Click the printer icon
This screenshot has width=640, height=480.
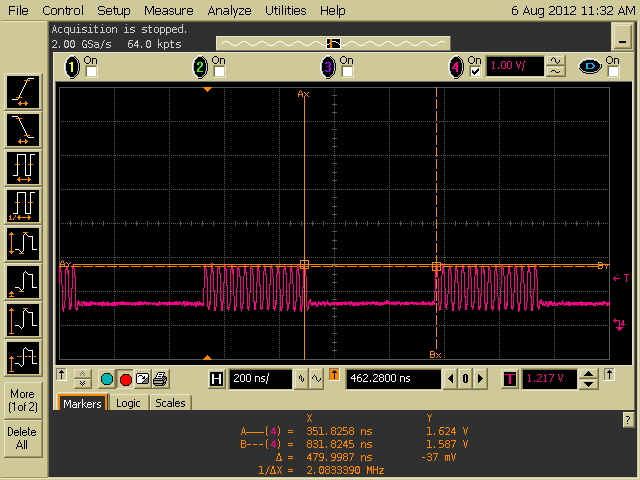(160, 379)
